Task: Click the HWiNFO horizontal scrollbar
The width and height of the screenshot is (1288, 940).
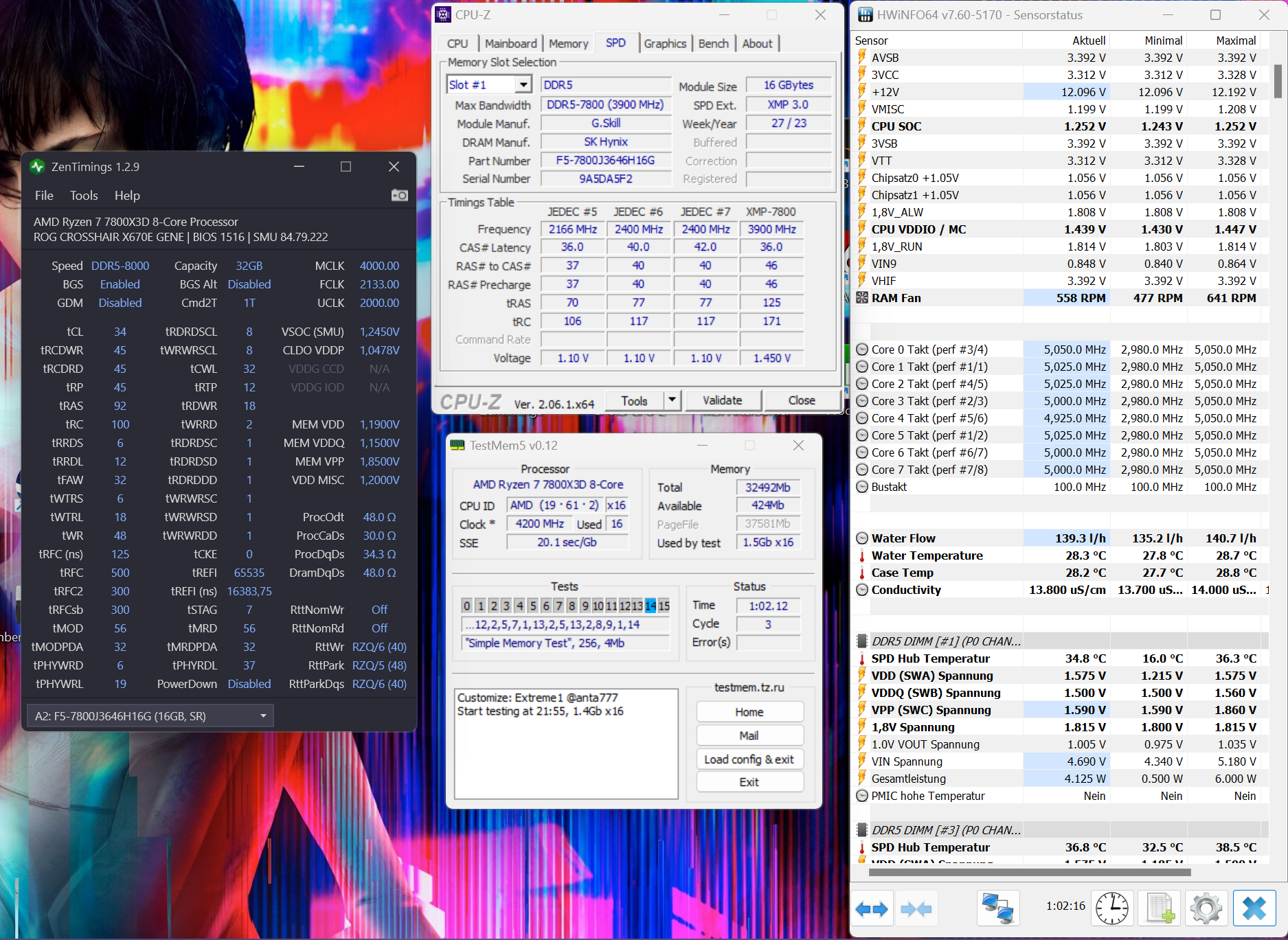Action: 1030,872
